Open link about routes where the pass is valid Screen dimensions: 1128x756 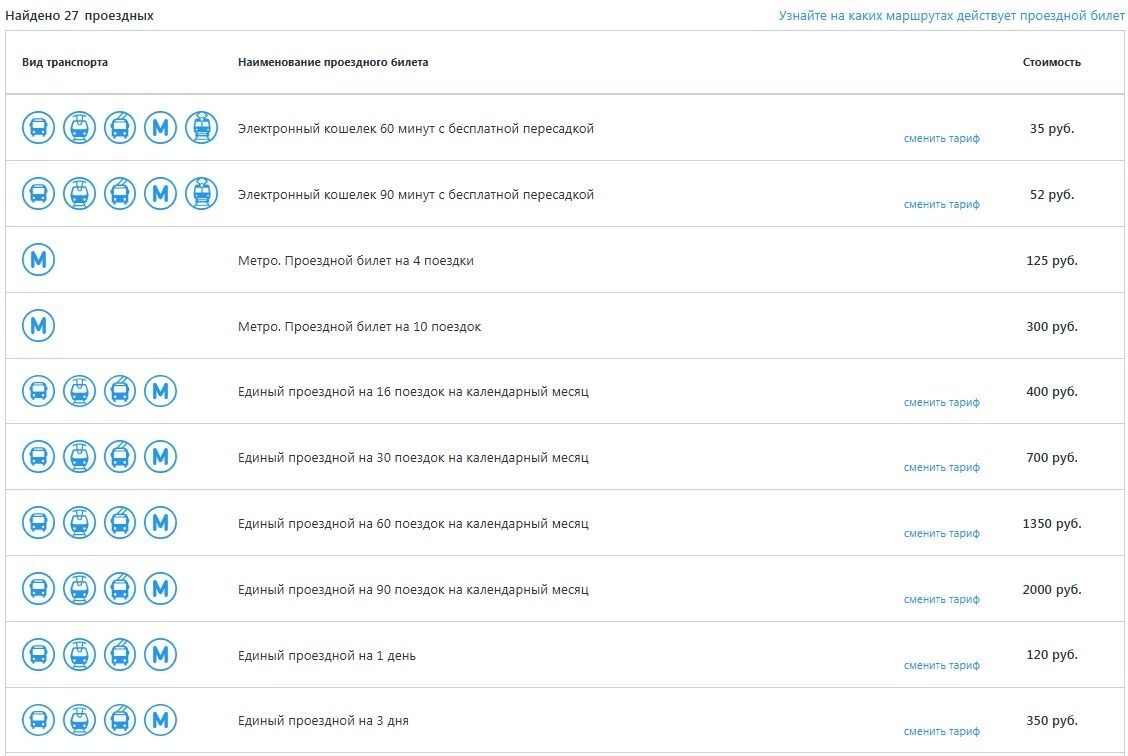(x=951, y=16)
